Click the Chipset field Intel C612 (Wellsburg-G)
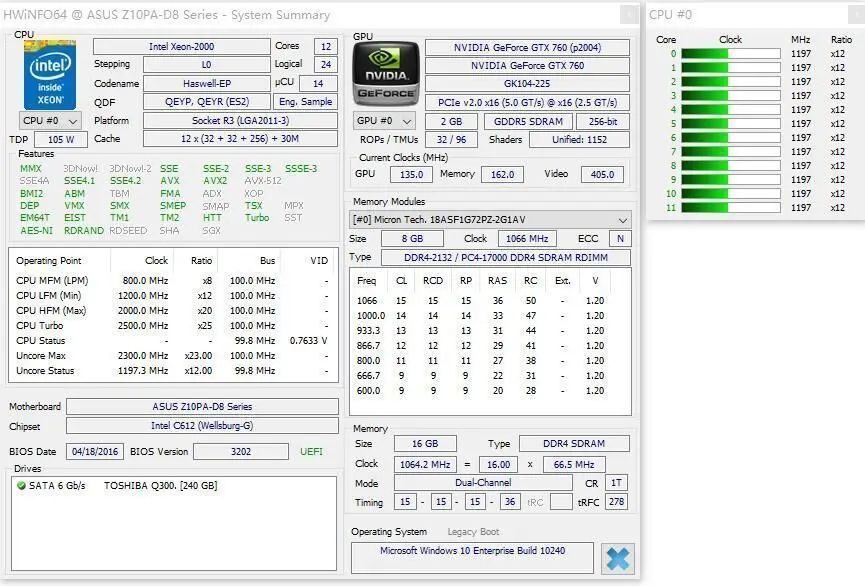The width and height of the screenshot is (865, 586). coord(202,426)
